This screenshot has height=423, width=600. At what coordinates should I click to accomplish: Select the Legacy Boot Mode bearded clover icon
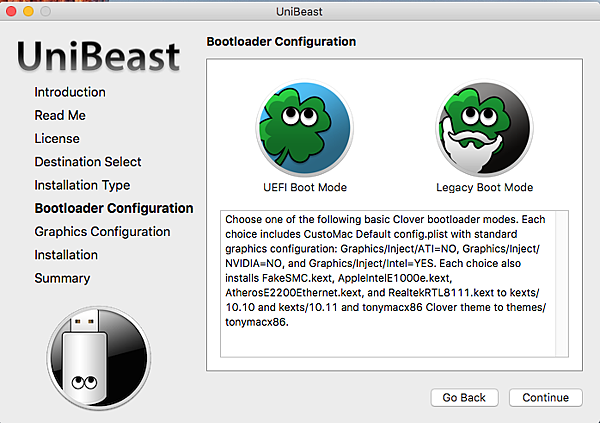click(x=484, y=127)
